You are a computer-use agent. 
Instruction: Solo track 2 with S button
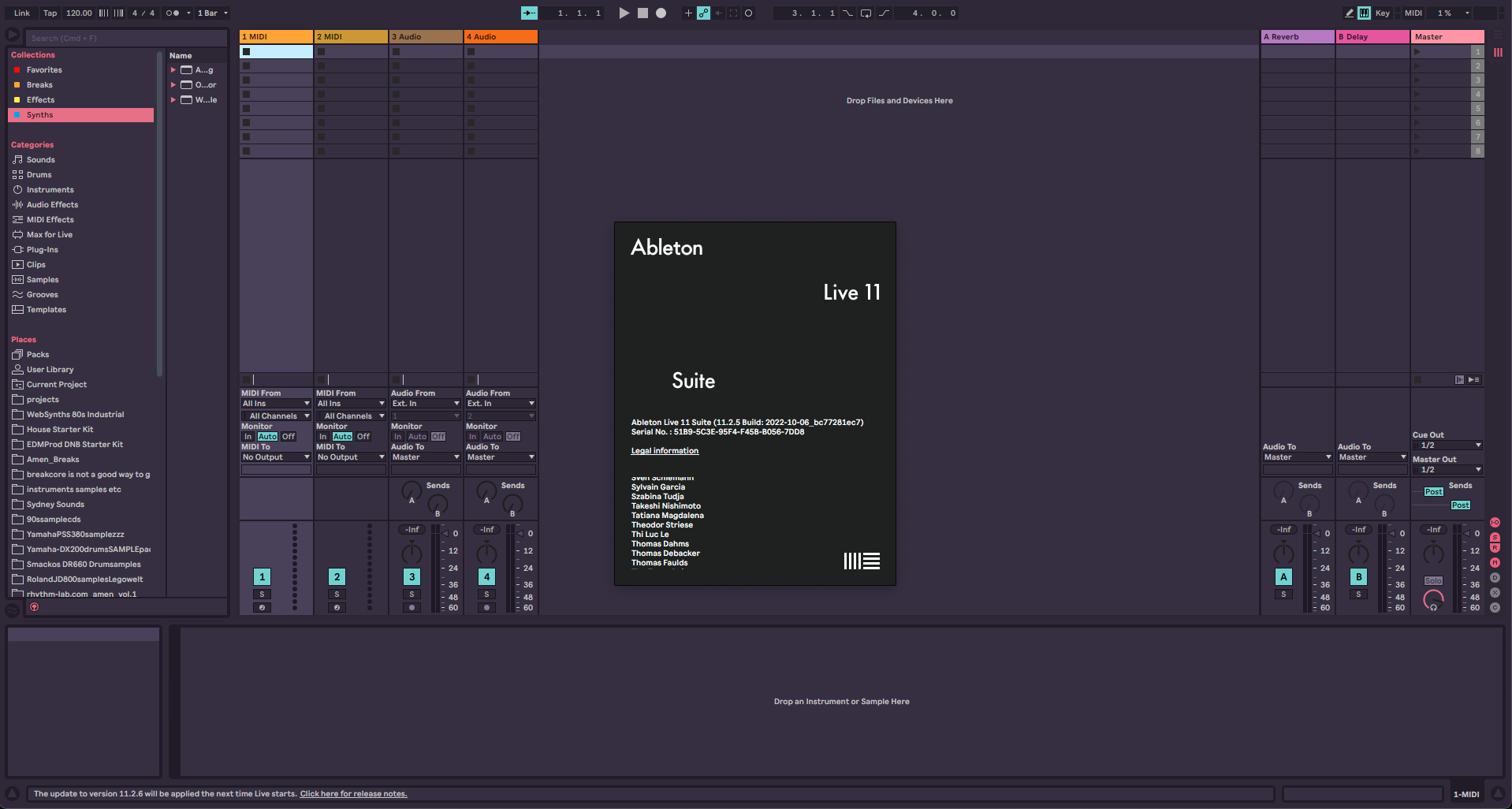click(337, 595)
